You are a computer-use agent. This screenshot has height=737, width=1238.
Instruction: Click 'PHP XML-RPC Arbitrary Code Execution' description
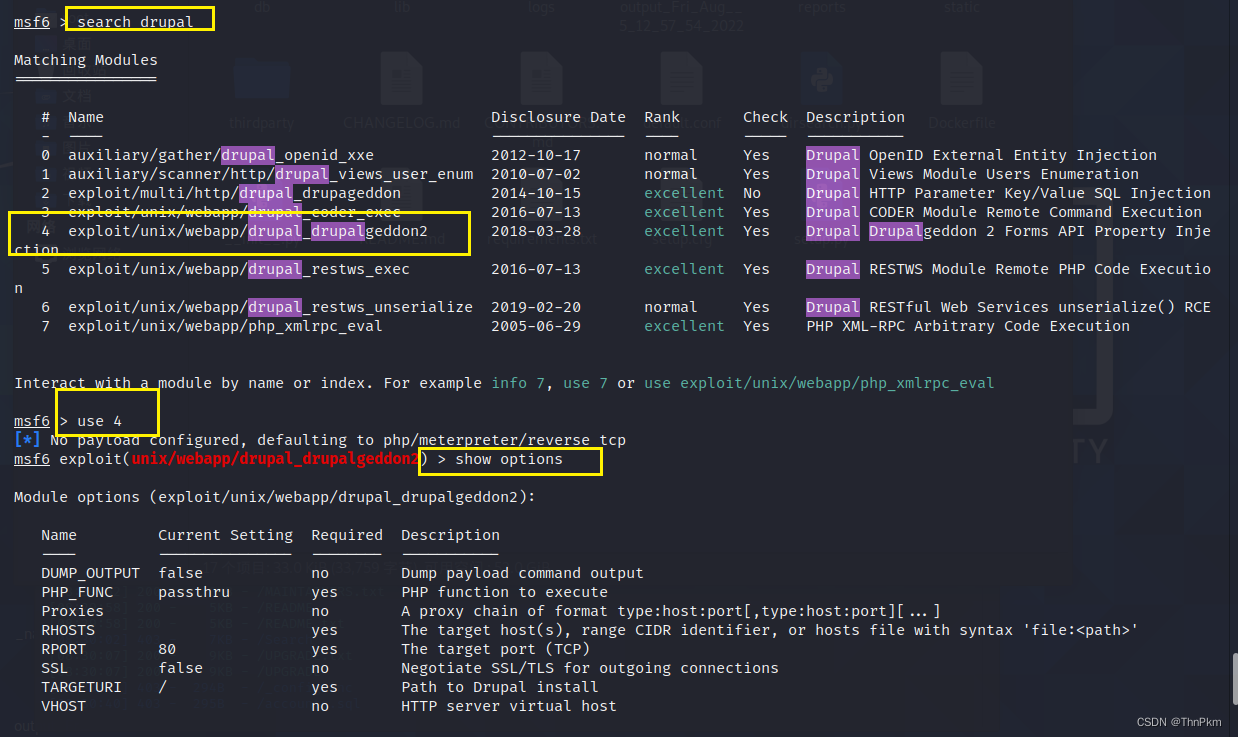tap(968, 326)
